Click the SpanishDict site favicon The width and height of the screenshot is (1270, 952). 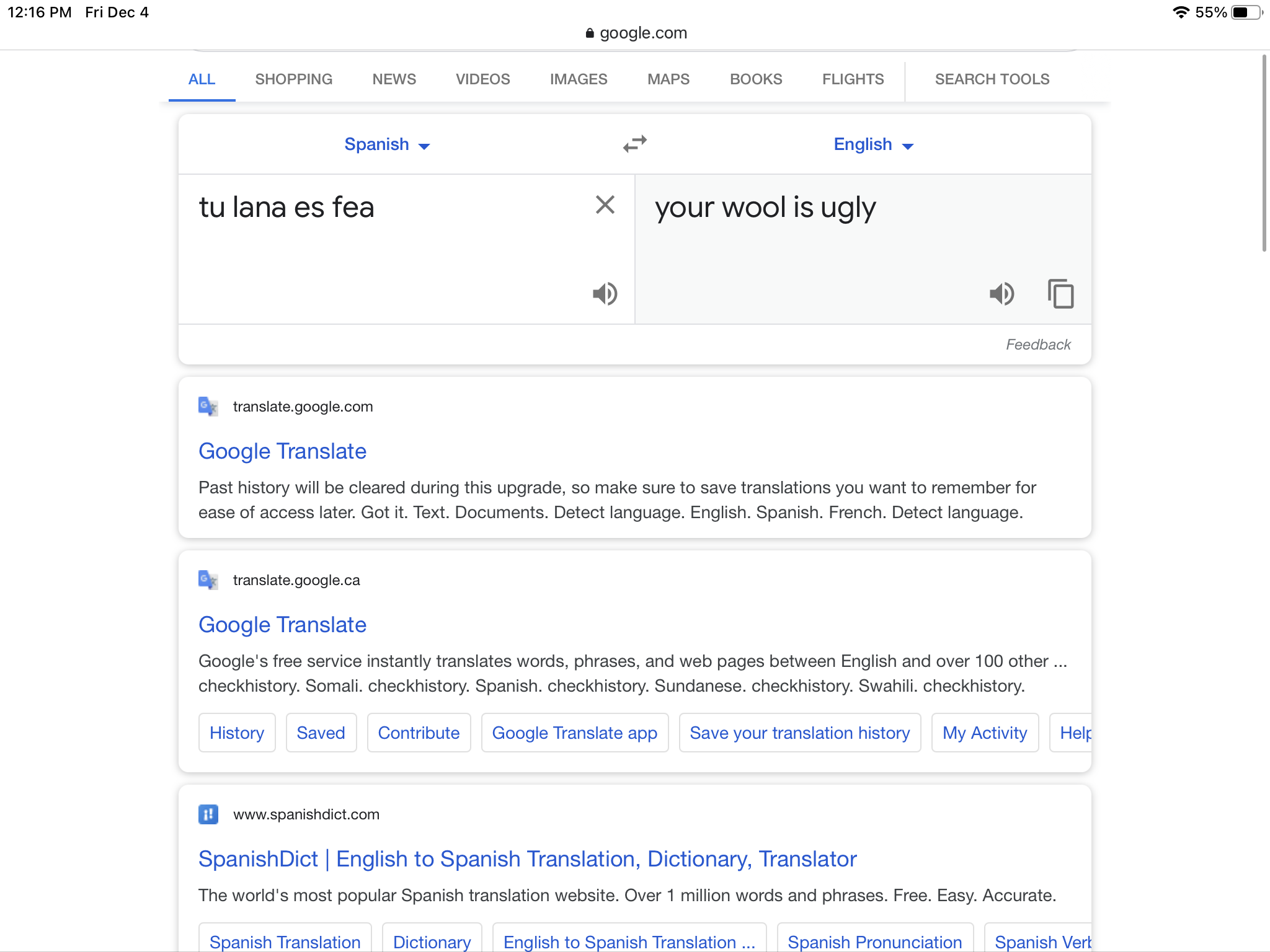208,814
